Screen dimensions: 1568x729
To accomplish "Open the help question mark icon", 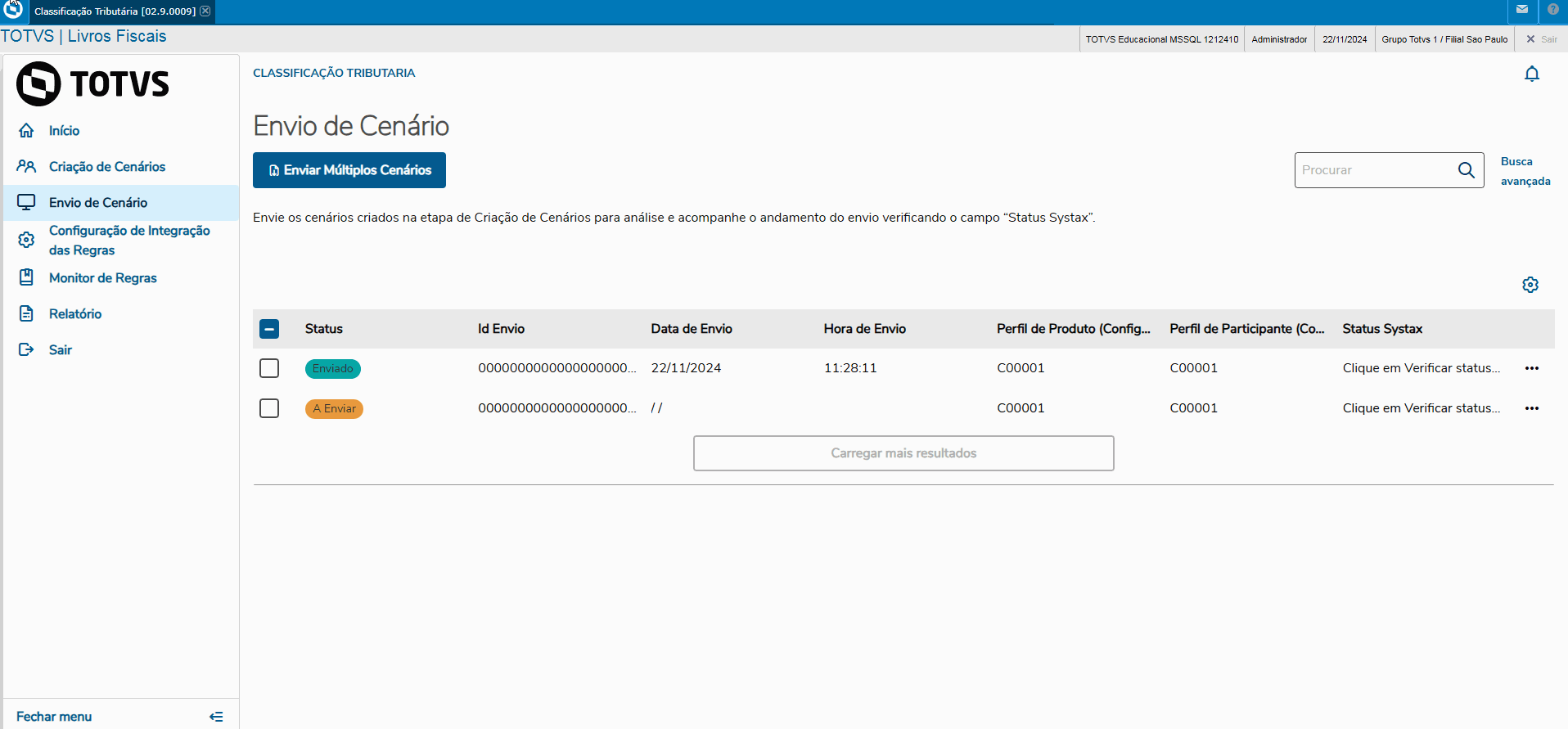I will click(x=1553, y=10).
